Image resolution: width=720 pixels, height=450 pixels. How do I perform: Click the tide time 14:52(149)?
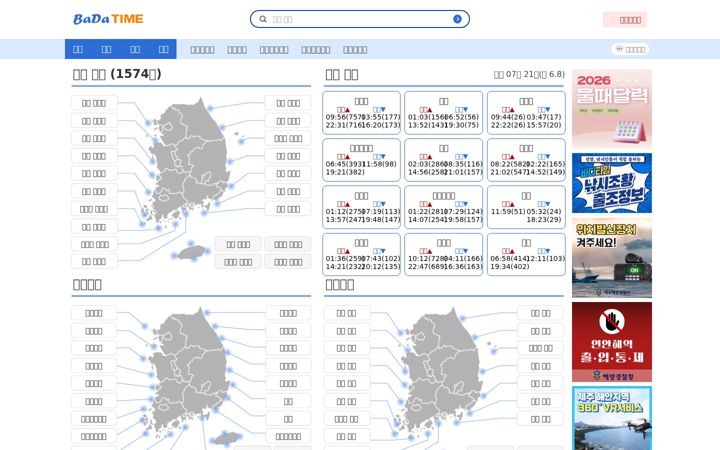546,172
